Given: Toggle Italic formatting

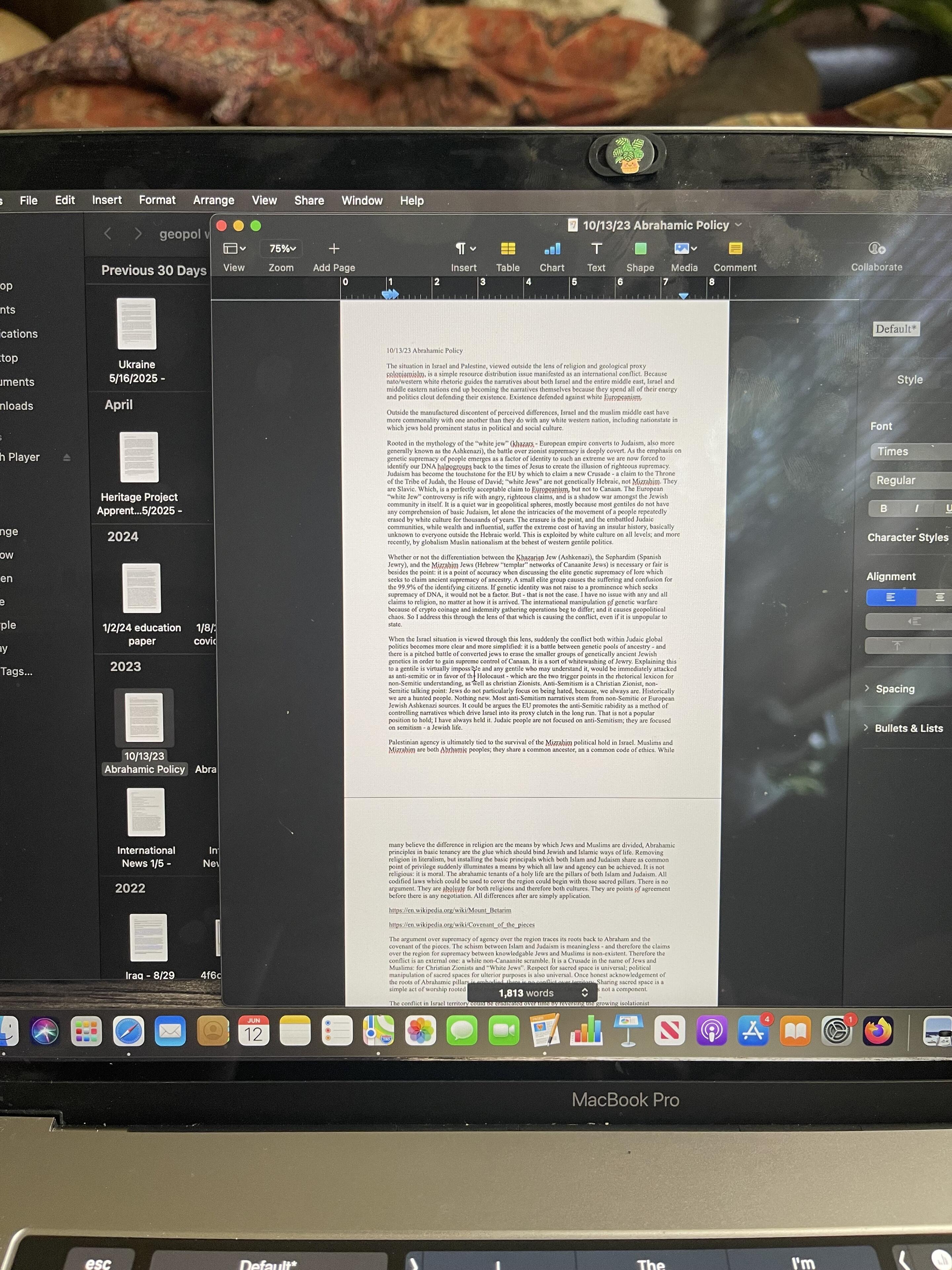Looking at the screenshot, I should pos(916,509).
